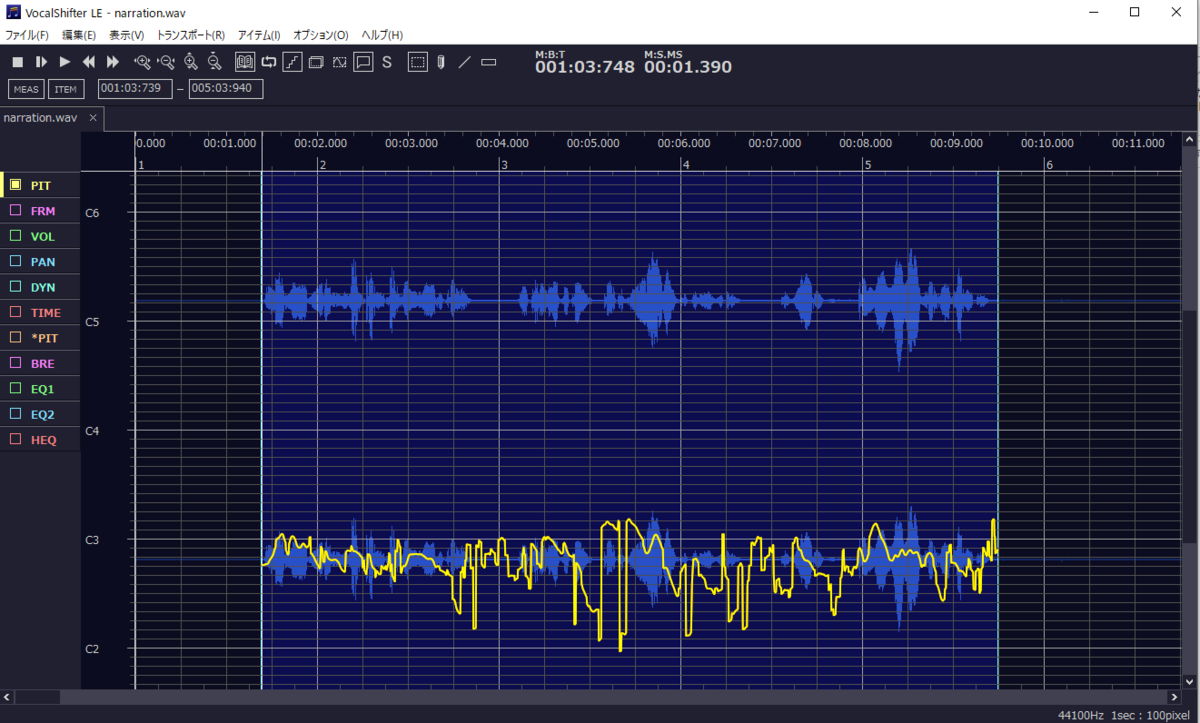
Task: Close the narration.wav tab
Action: tap(93, 118)
